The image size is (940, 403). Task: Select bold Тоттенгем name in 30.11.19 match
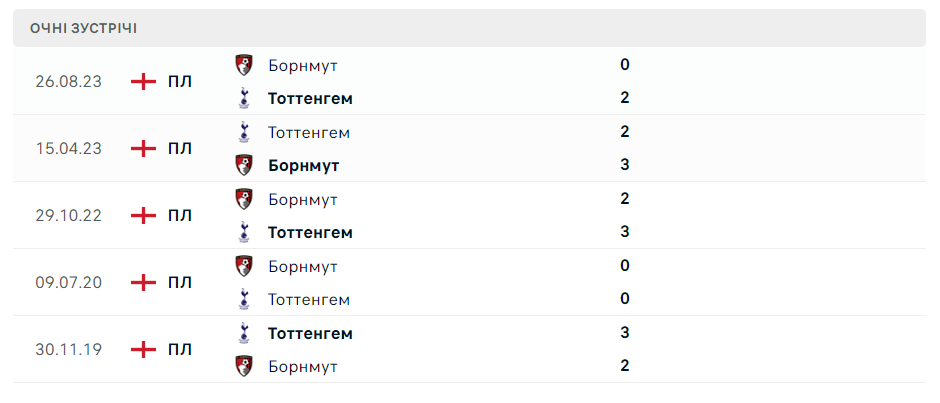pyautogui.click(x=310, y=333)
